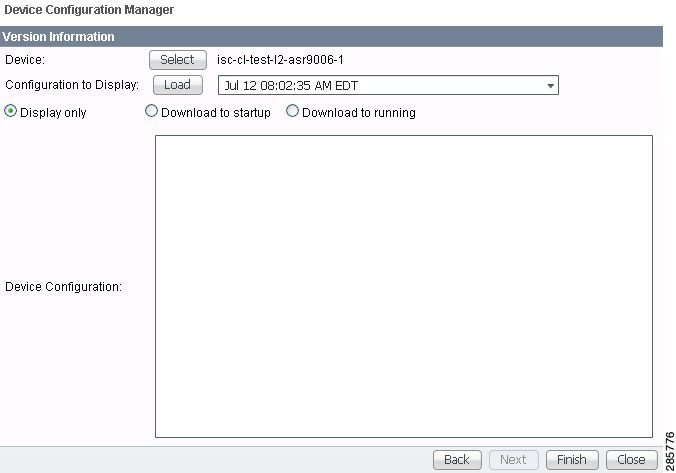Image resolution: width=676 pixels, height=473 pixels.
Task: Click the Device Configuration: field label
Action: pos(63,287)
